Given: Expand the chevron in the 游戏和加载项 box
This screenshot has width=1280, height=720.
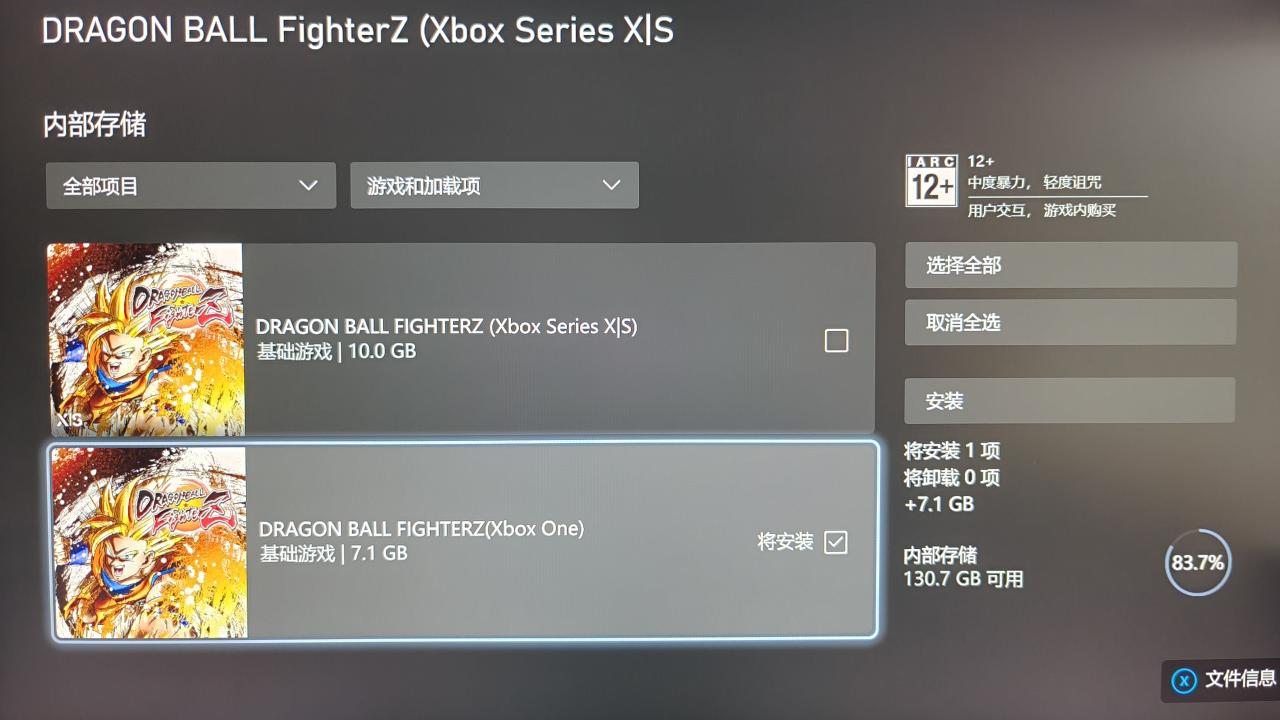Looking at the screenshot, I should click(611, 186).
